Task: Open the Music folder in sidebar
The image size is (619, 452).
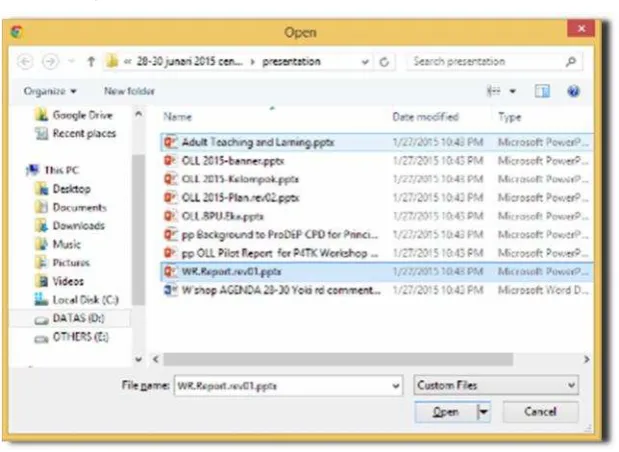Action: (x=58, y=244)
